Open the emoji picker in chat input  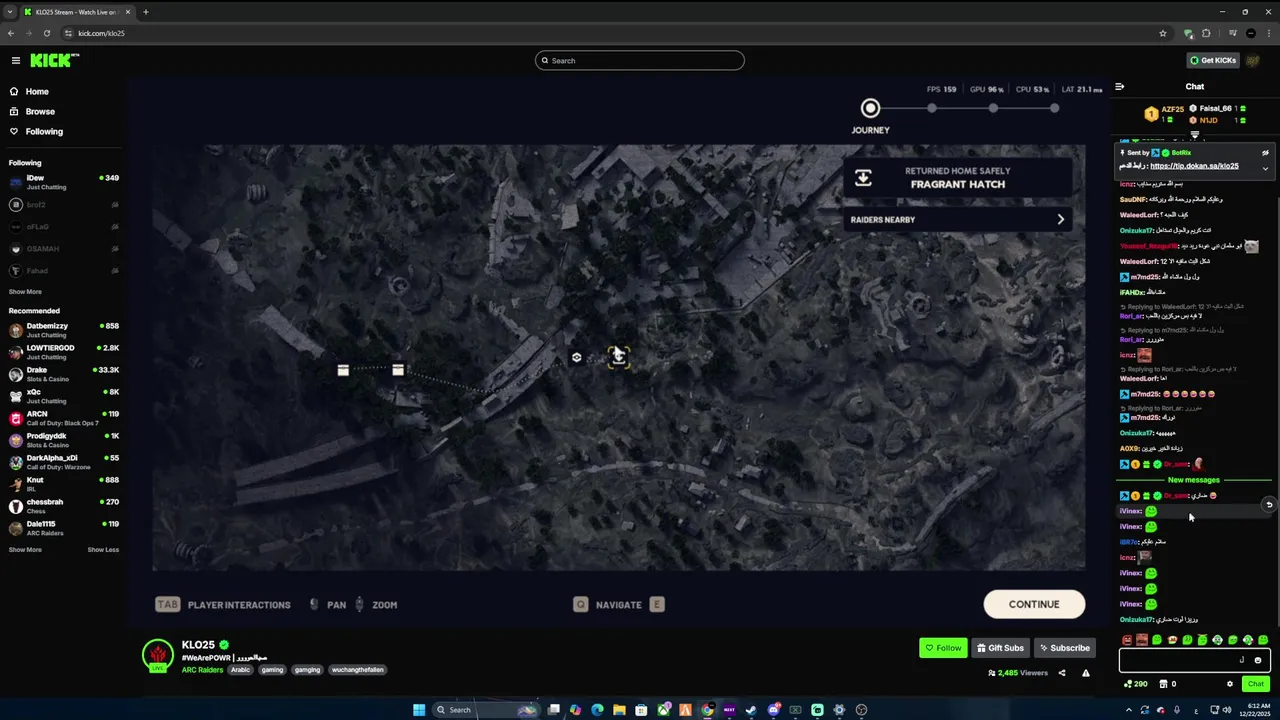pos(1258,660)
